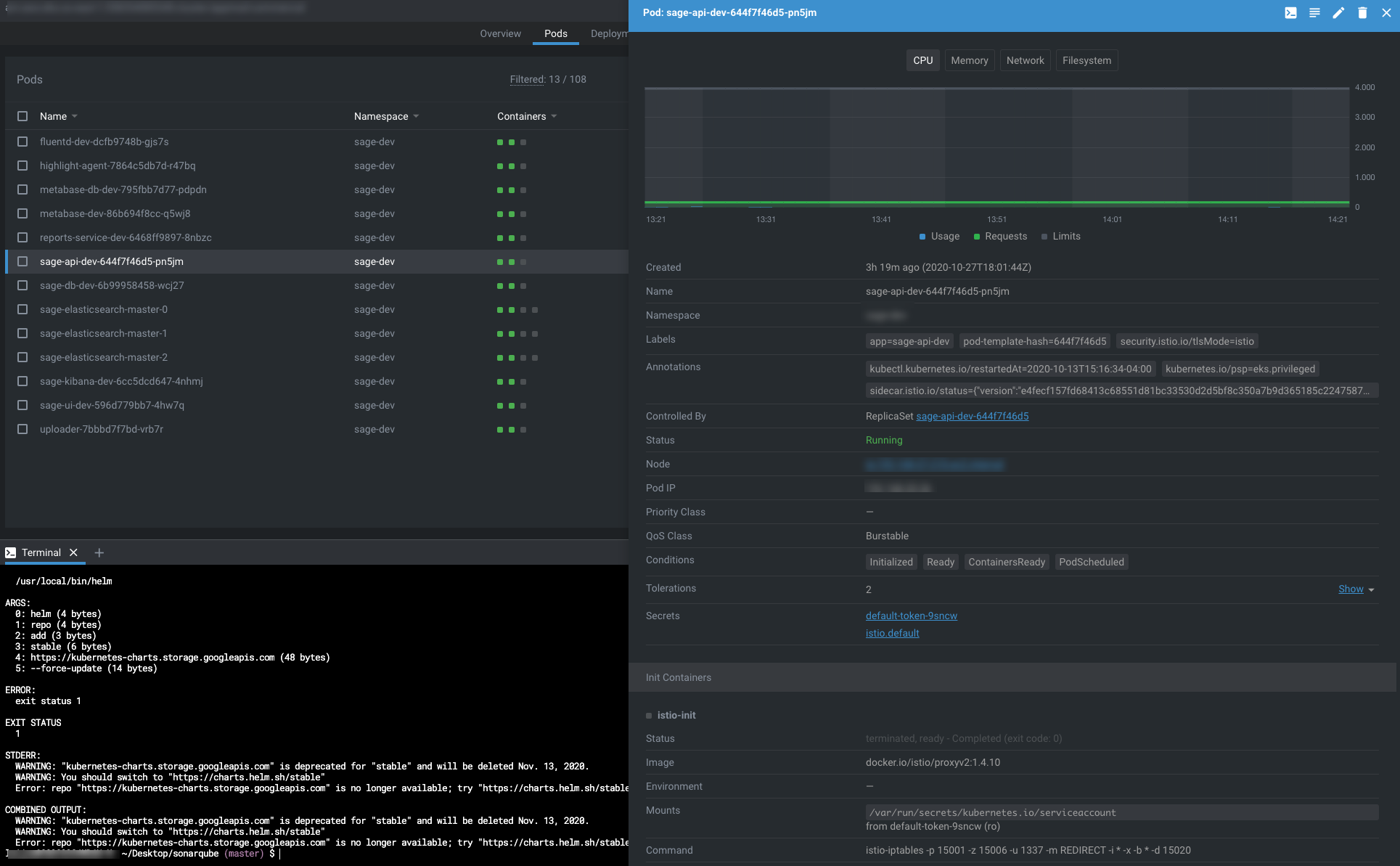Click the delete trash icon for the pod
The height and width of the screenshot is (866, 1400).
[x=1362, y=13]
